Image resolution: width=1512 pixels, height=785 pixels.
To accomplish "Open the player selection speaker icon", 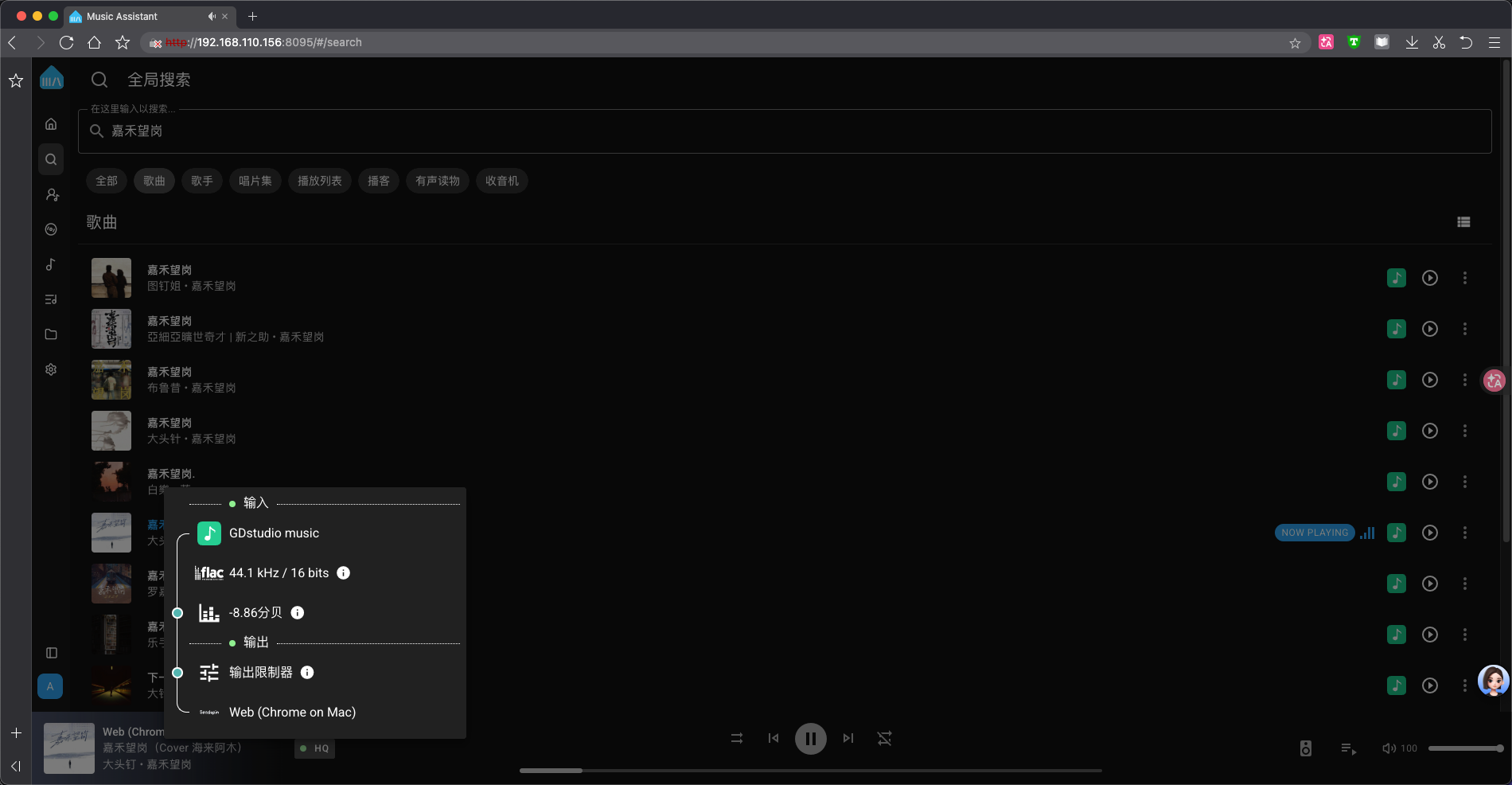I will pos(1306,748).
